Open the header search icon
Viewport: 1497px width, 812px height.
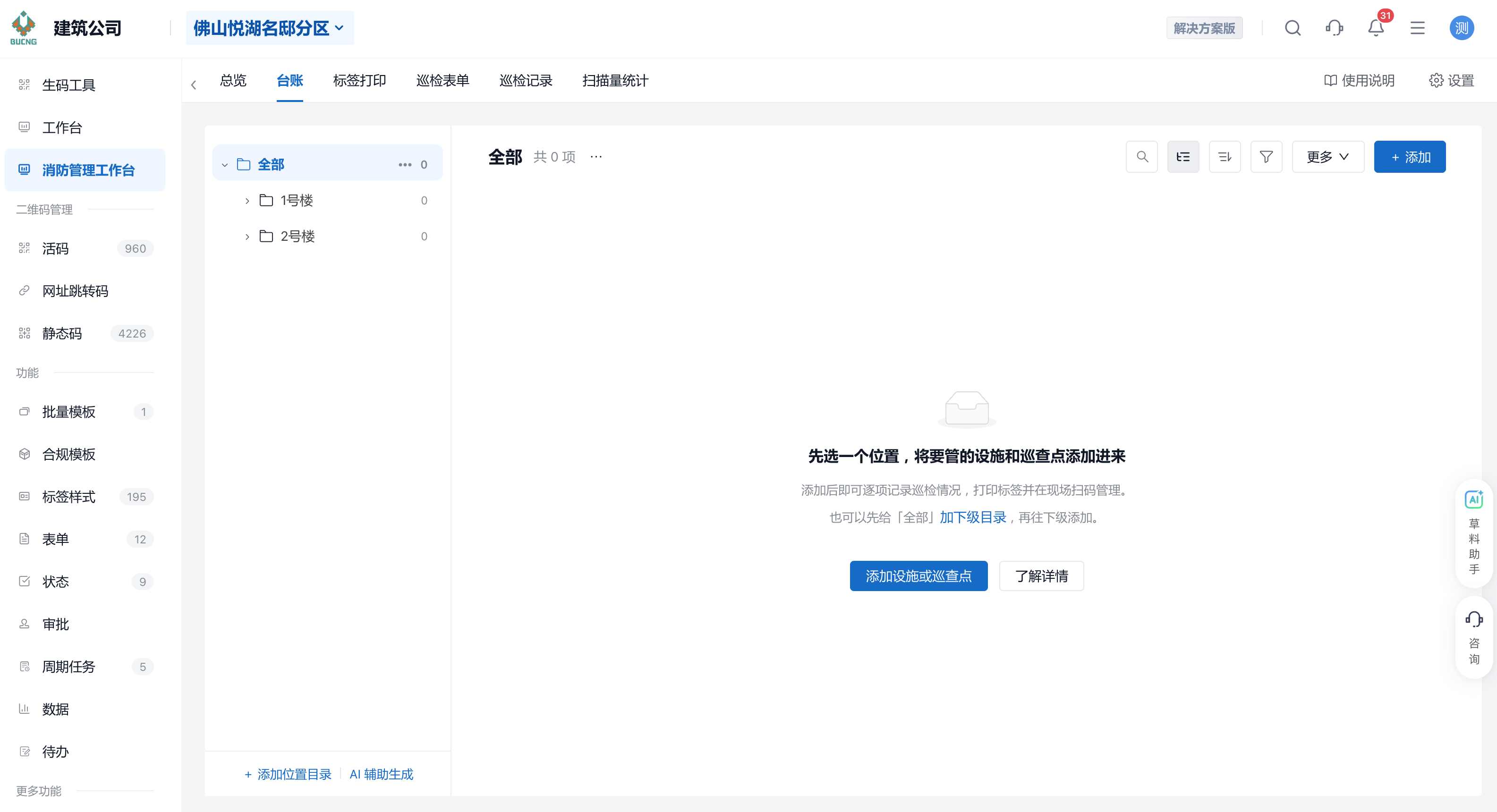(1293, 28)
